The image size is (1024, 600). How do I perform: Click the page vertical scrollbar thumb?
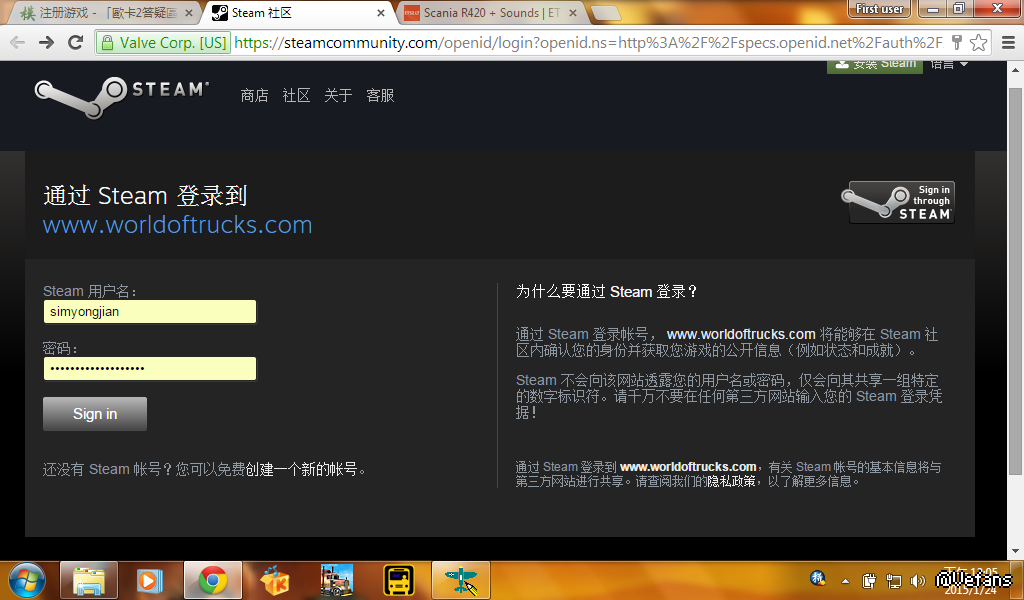(1015, 281)
